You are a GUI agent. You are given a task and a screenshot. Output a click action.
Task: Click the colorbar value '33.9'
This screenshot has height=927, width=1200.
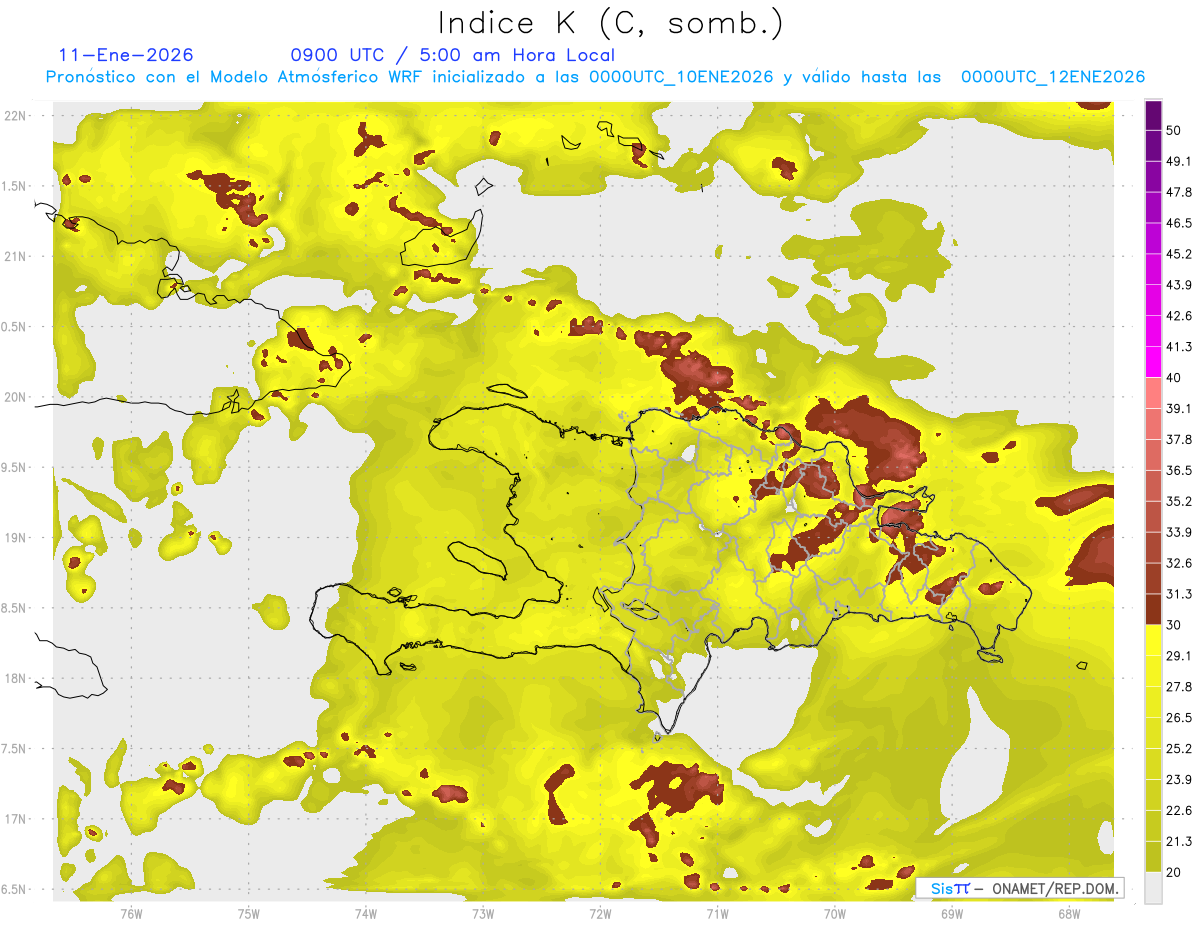point(1179,532)
